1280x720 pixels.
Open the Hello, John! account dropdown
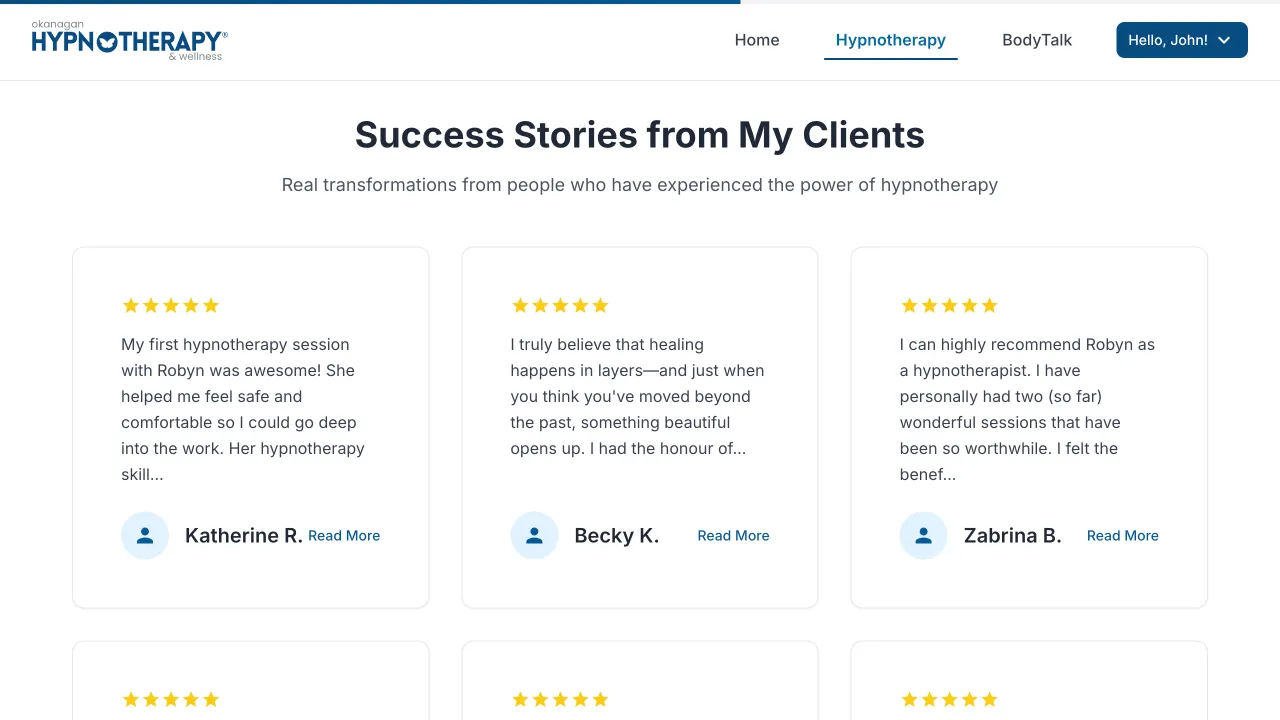click(x=1181, y=40)
